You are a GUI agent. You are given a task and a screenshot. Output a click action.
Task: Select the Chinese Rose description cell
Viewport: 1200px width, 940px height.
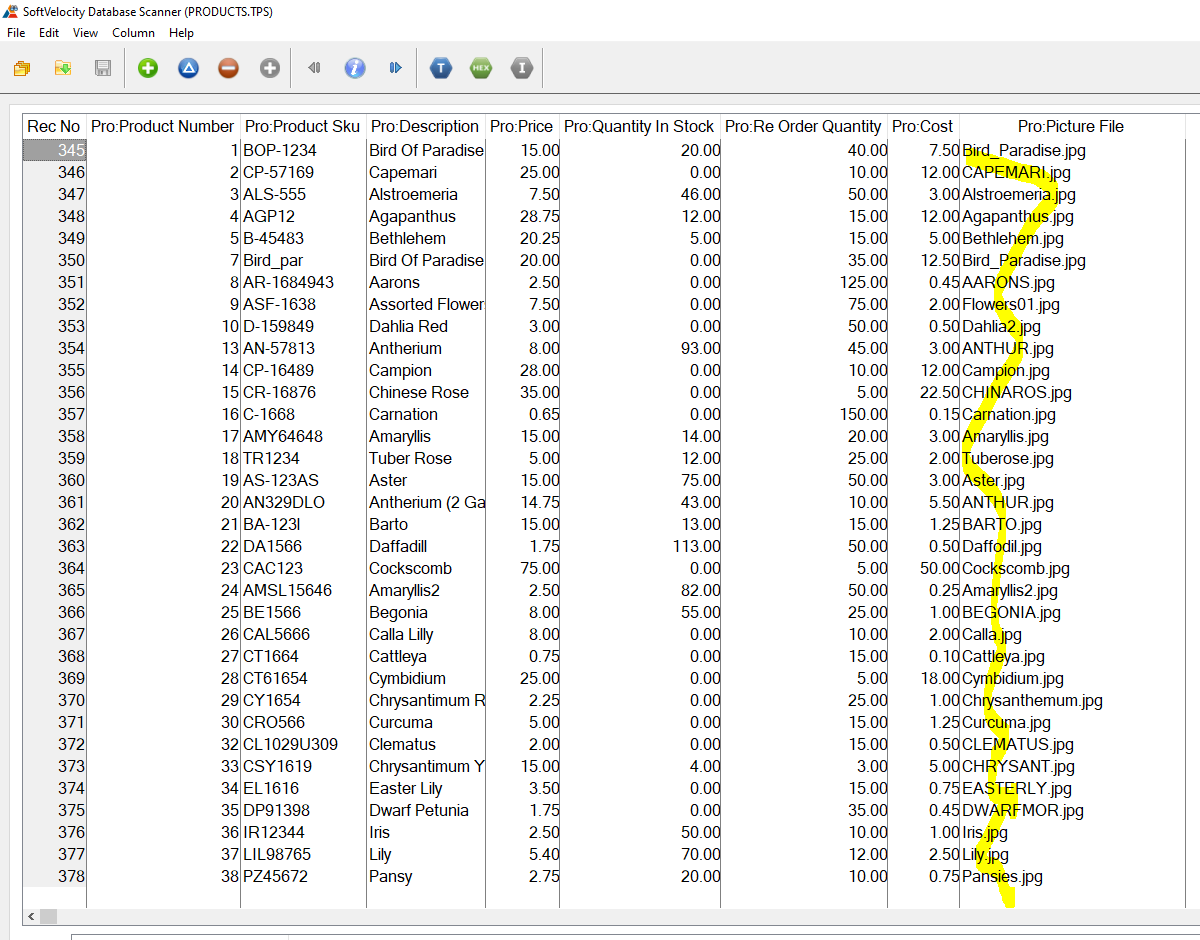coord(419,392)
